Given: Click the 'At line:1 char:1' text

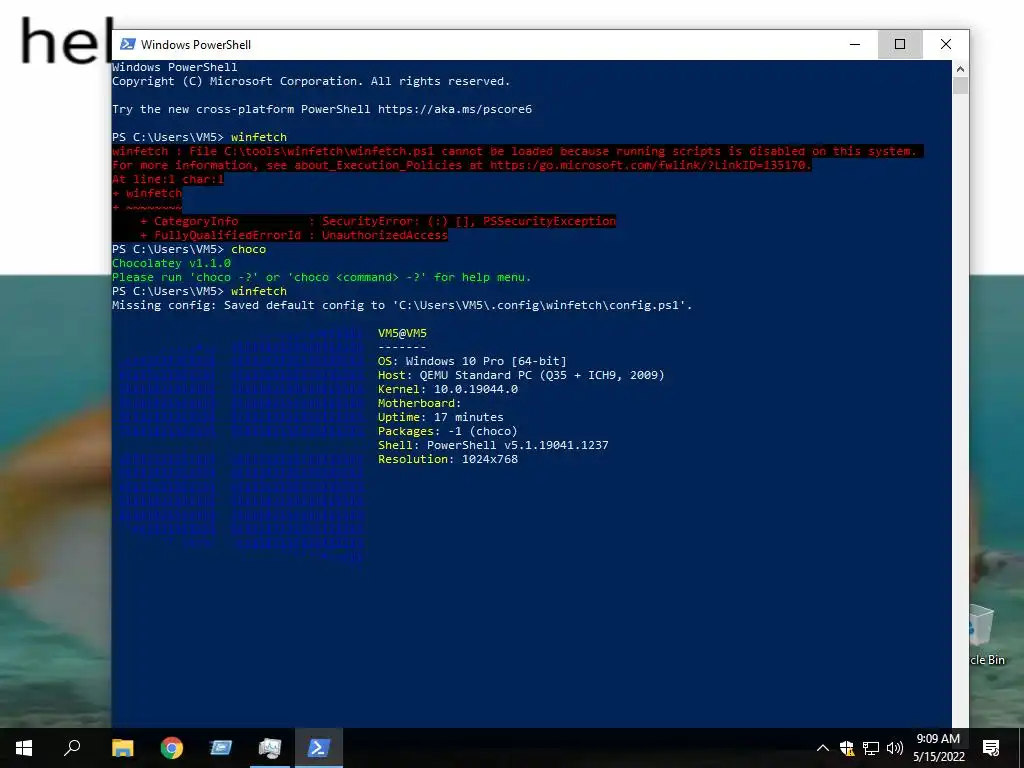Looking at the screenshot, I should 168,179.
